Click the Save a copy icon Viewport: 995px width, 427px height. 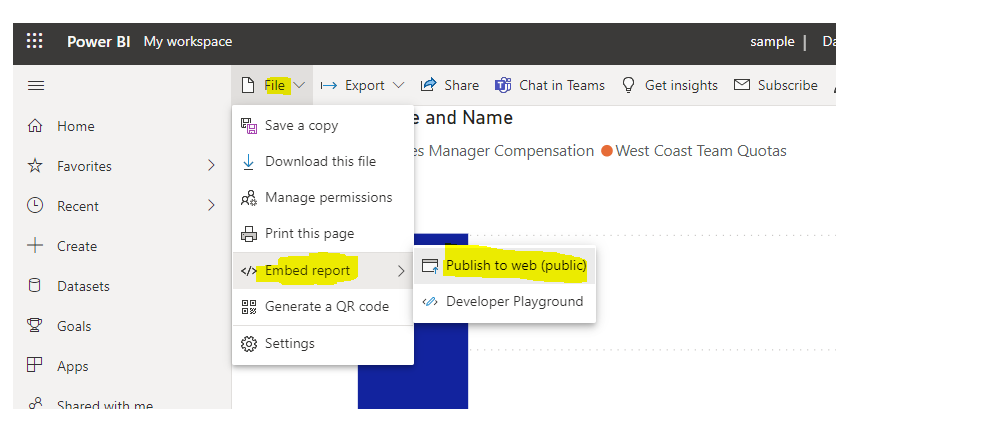(x=249, y=126)
